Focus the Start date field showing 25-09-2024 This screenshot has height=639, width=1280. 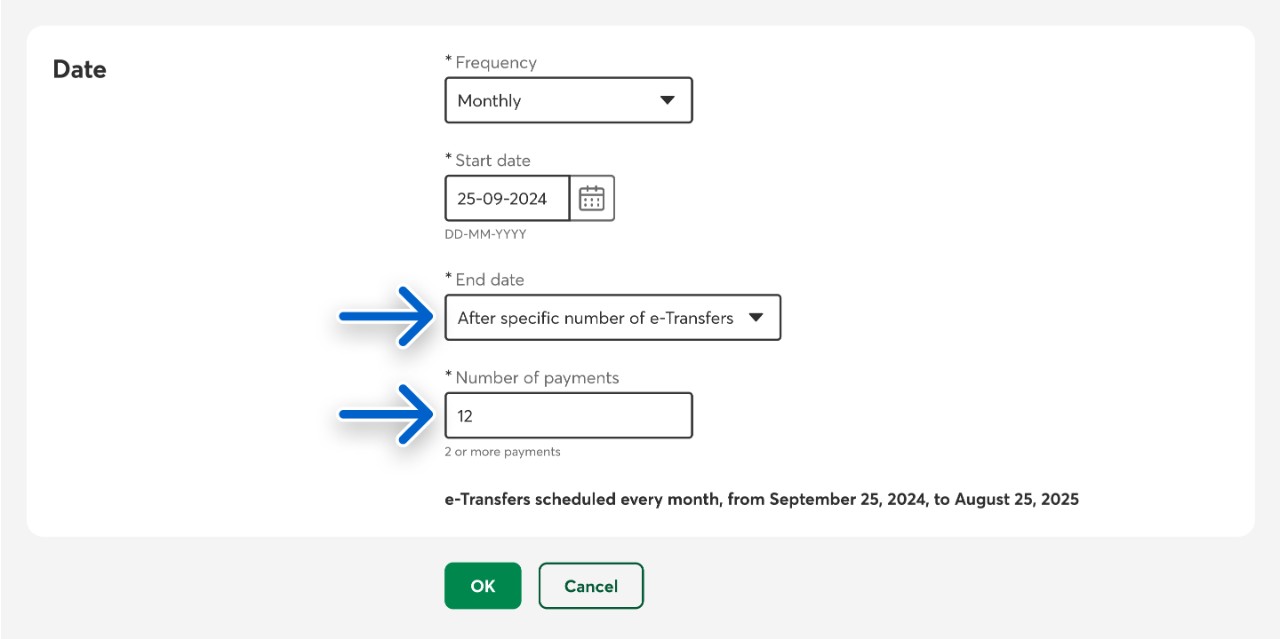tap(507, 198)
